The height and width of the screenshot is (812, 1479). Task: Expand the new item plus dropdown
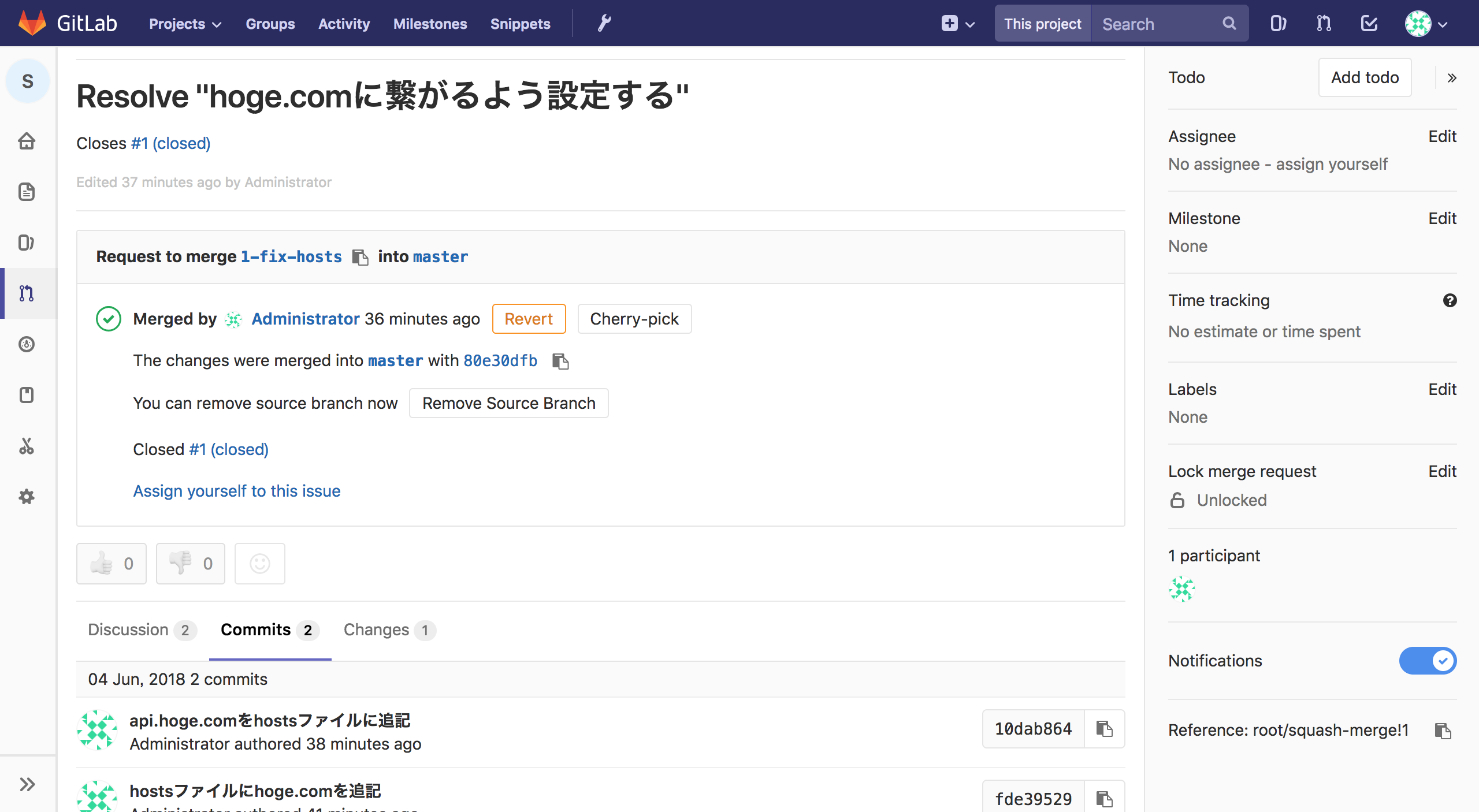957,24
